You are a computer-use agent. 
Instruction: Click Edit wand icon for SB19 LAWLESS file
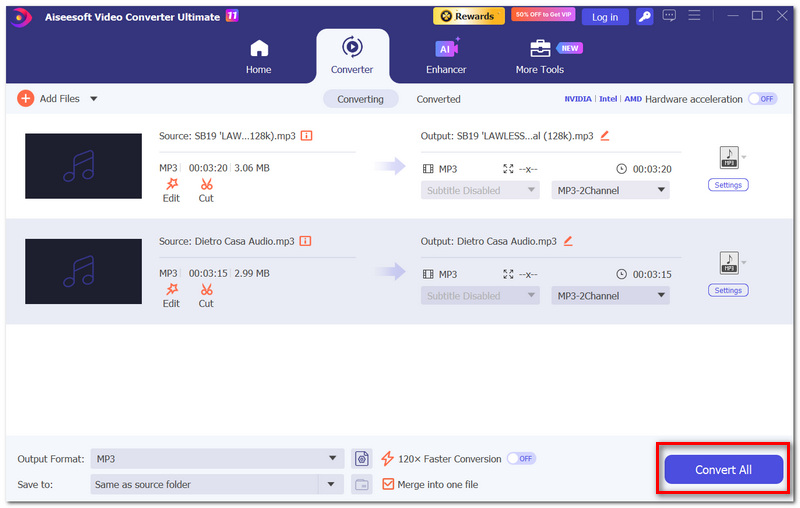click(x=171, y=184)
